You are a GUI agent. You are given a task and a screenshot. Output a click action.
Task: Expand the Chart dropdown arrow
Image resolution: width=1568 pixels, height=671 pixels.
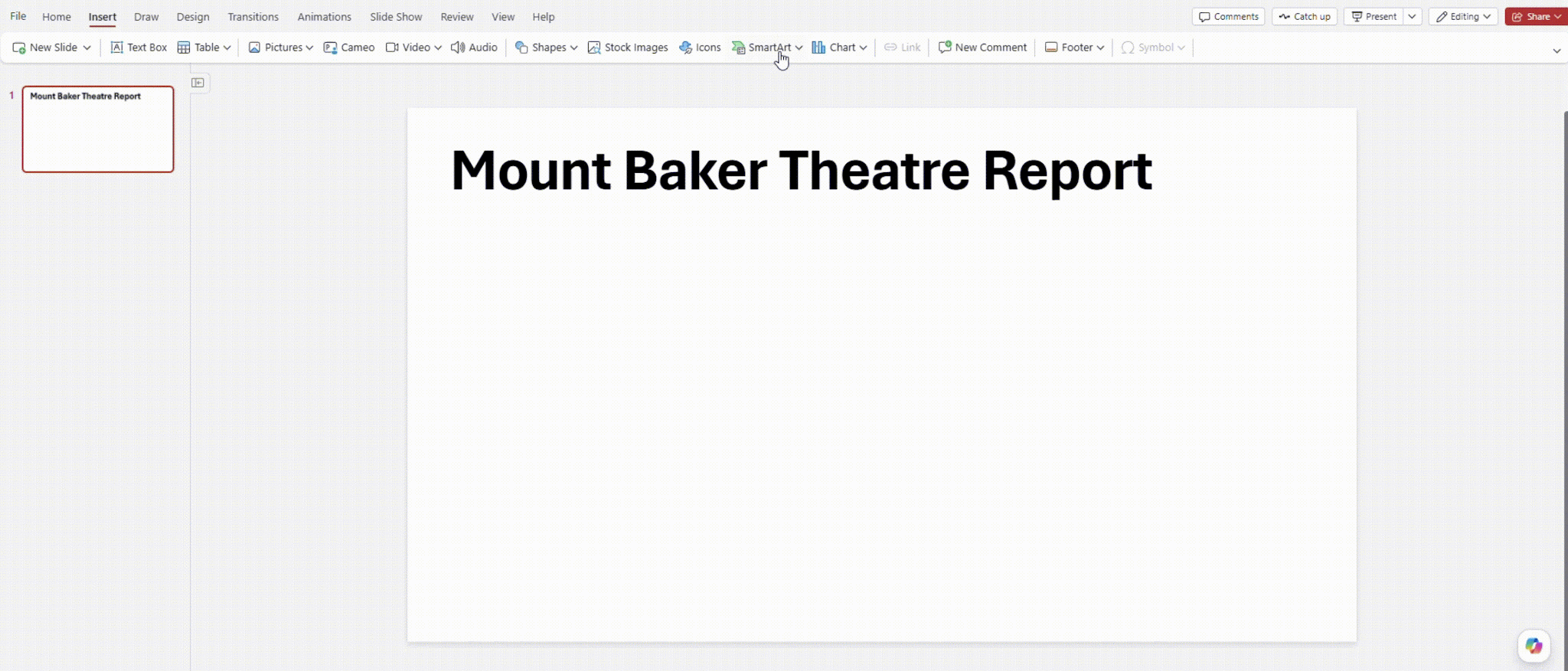(x=863, y=47)
